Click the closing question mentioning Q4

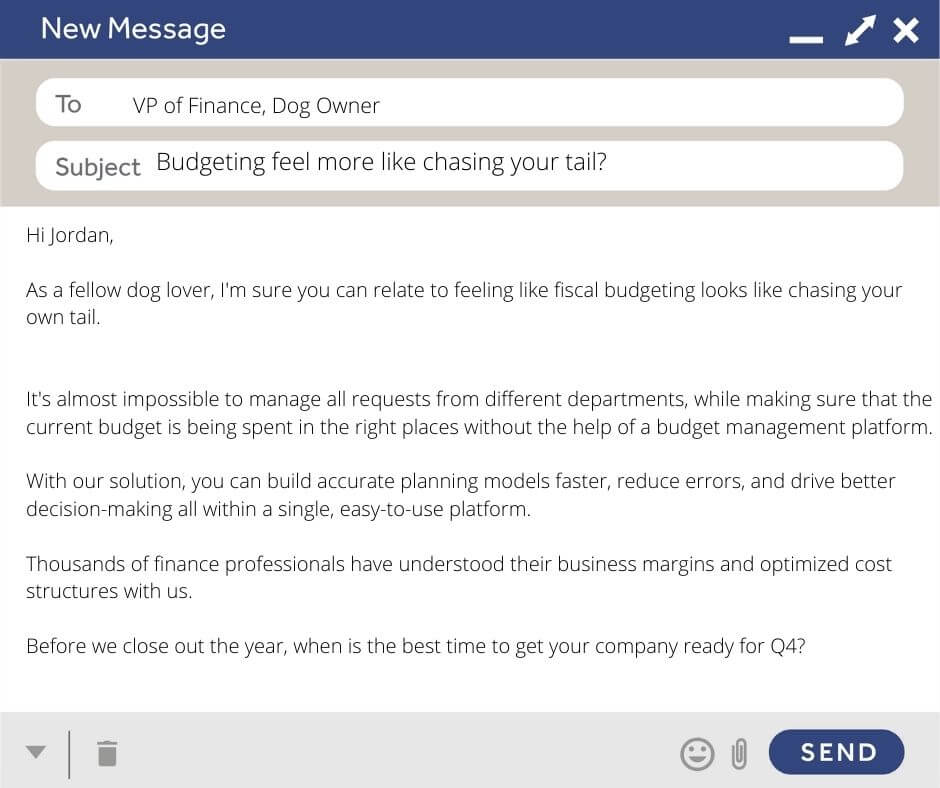(x=415, y=646)
